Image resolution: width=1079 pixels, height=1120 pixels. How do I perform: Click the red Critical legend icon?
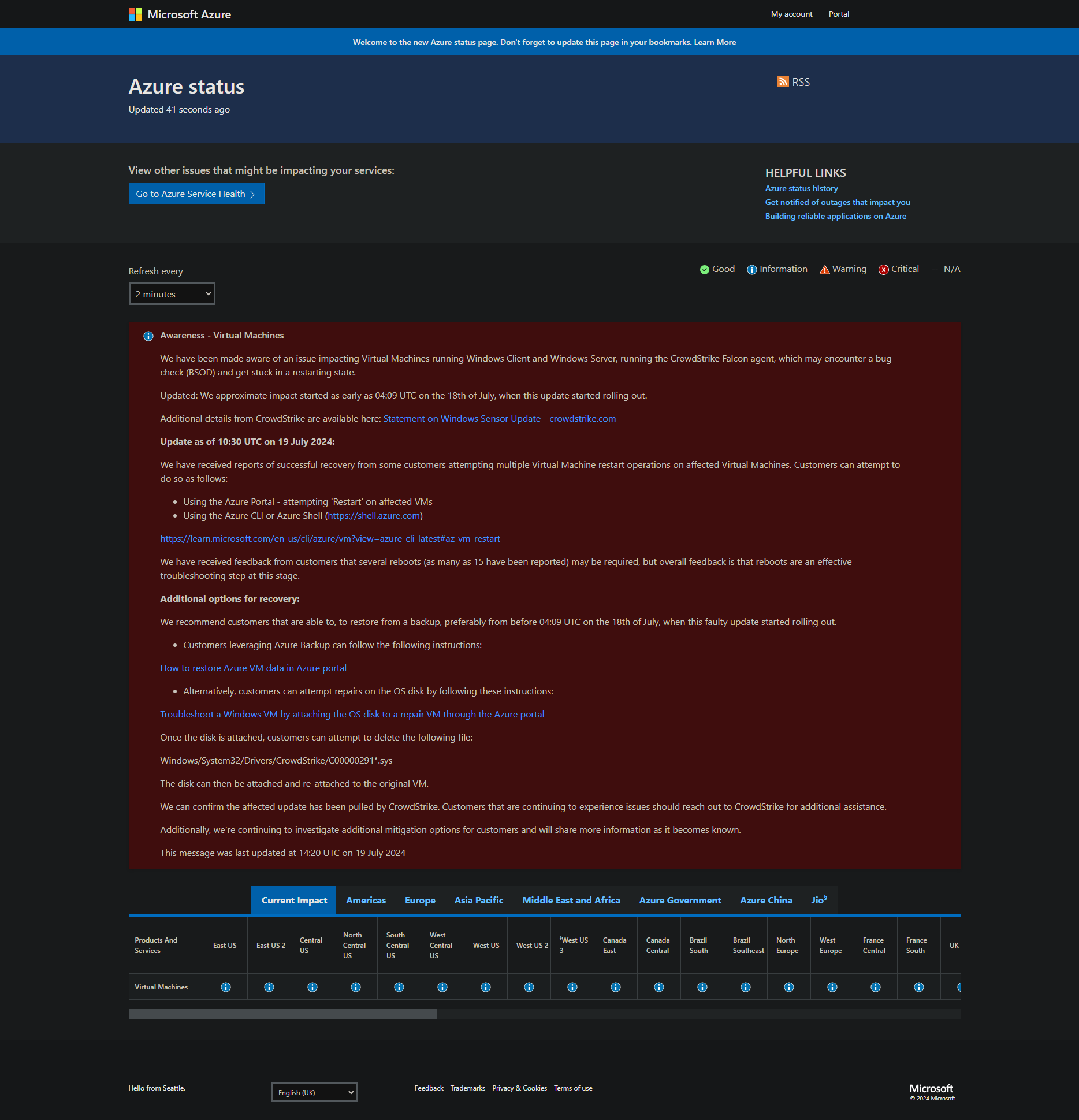point(884,270)
